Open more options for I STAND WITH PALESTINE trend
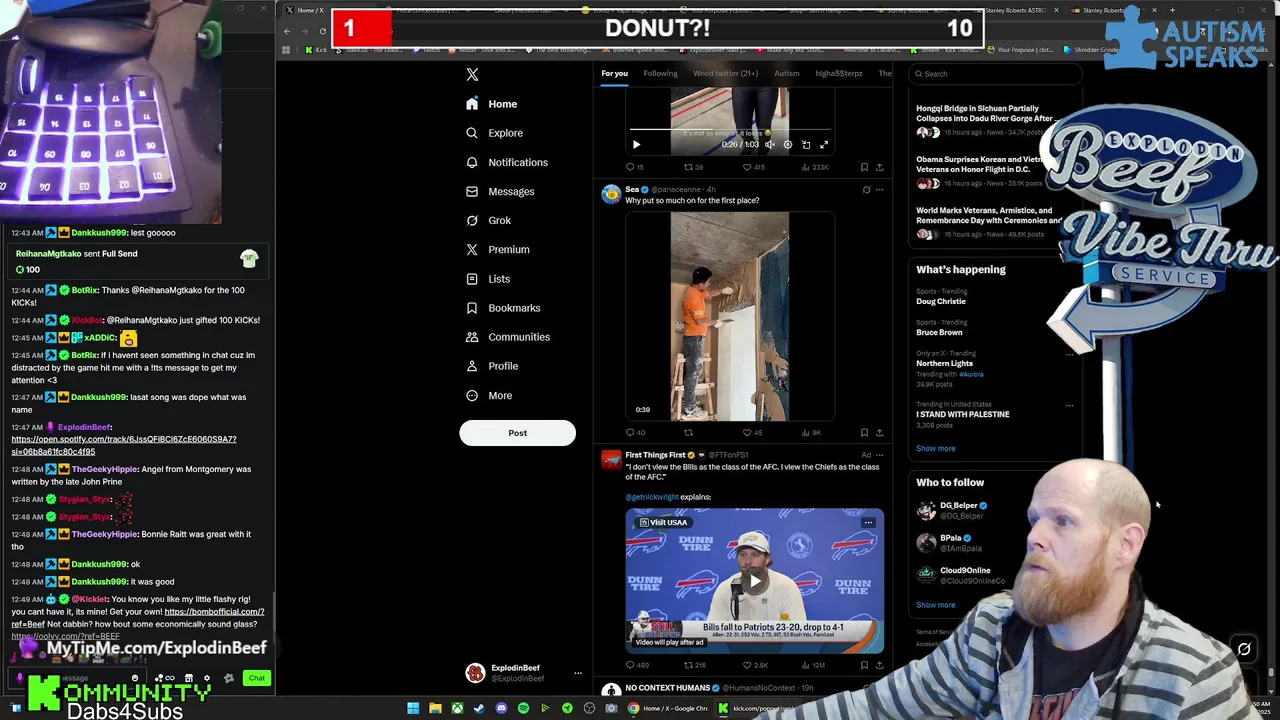Image resolution: width=1280 pixels, height=720 pixels. (1069, 405)
